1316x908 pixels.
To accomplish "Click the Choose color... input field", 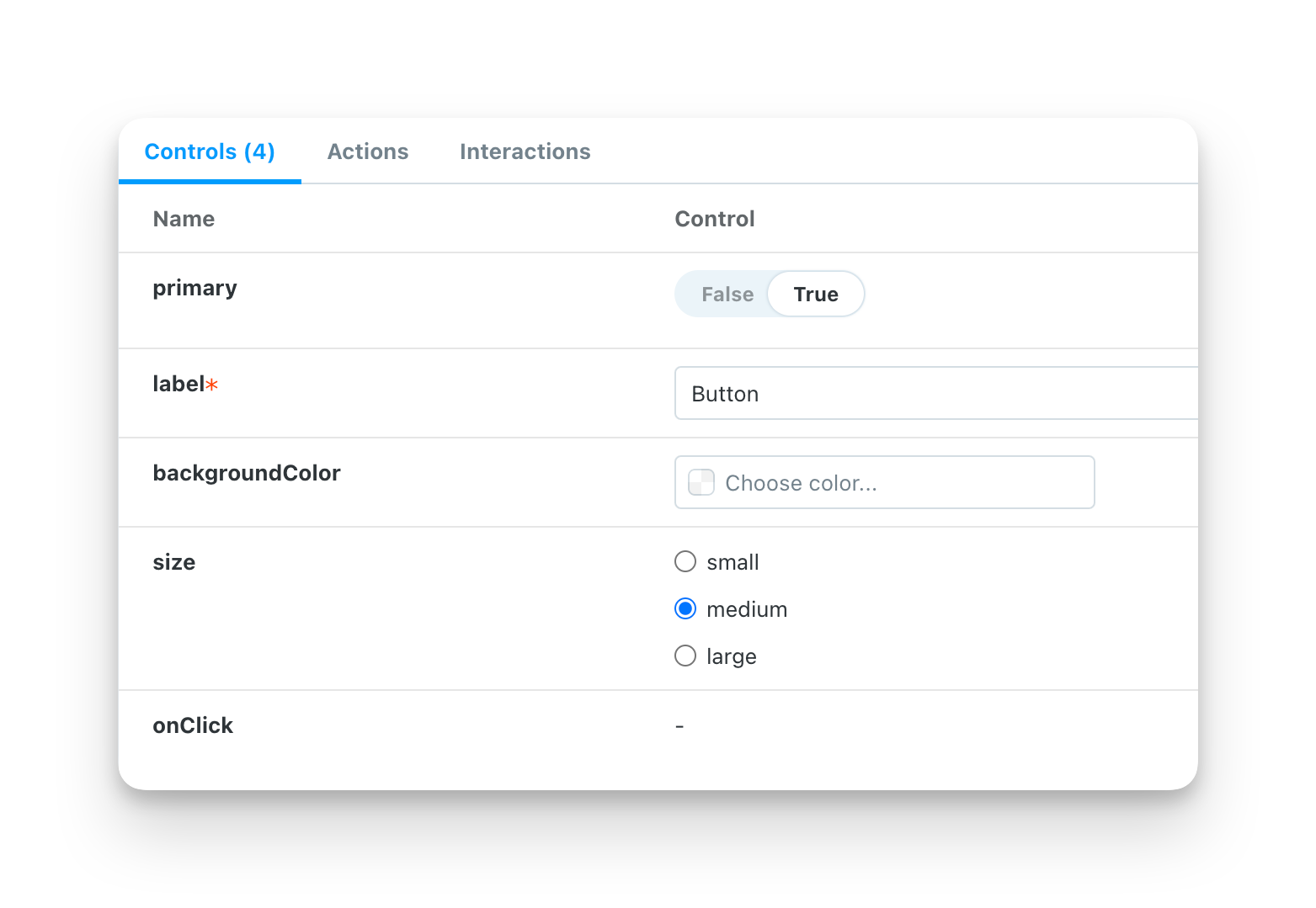I will [x=885, y=482].
